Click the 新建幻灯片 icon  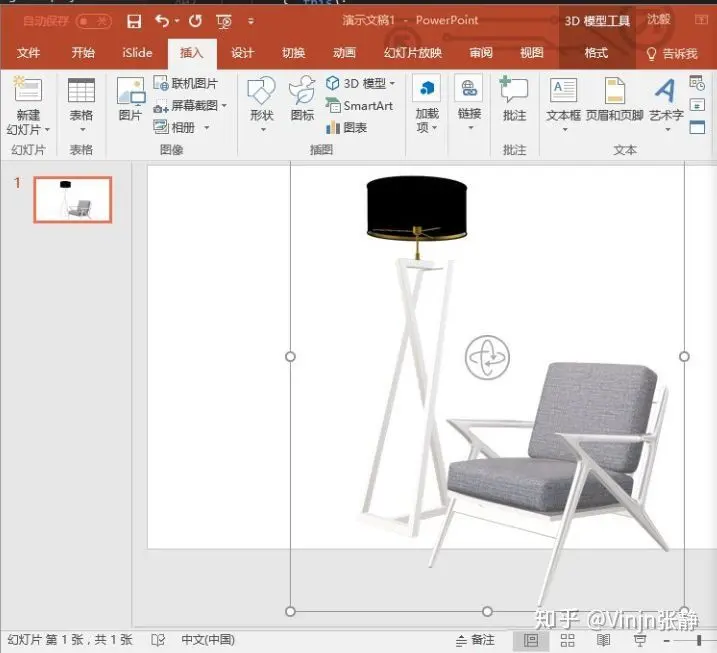[28, 89]
